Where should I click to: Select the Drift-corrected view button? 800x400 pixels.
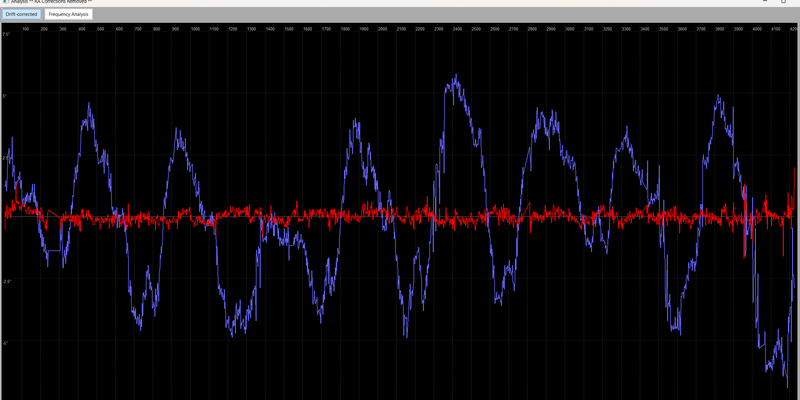click(x=21, y=14)
